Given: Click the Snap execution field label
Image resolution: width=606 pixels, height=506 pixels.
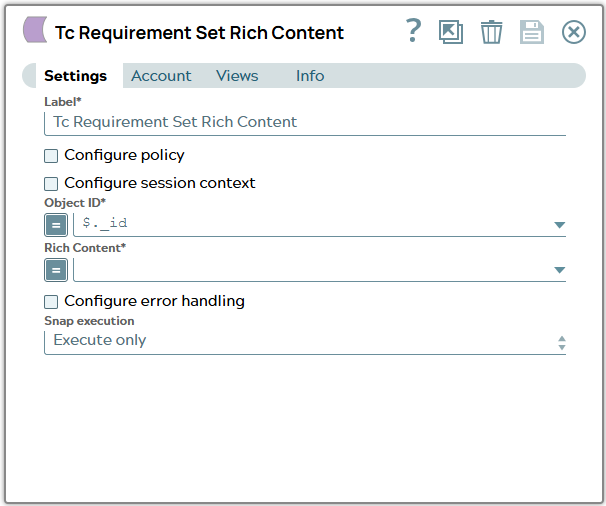Looking at the screenshot, I should pos(89,321).
